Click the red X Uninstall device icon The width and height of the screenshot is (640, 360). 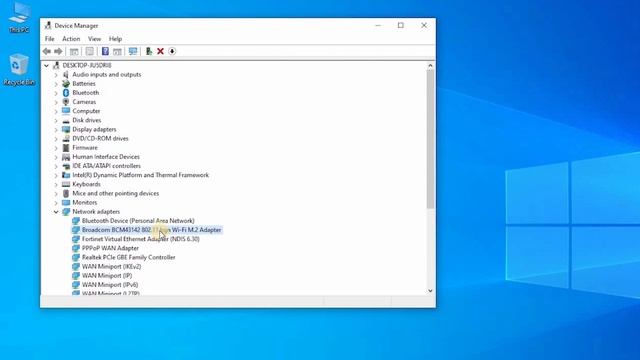(x=160, y=51)
